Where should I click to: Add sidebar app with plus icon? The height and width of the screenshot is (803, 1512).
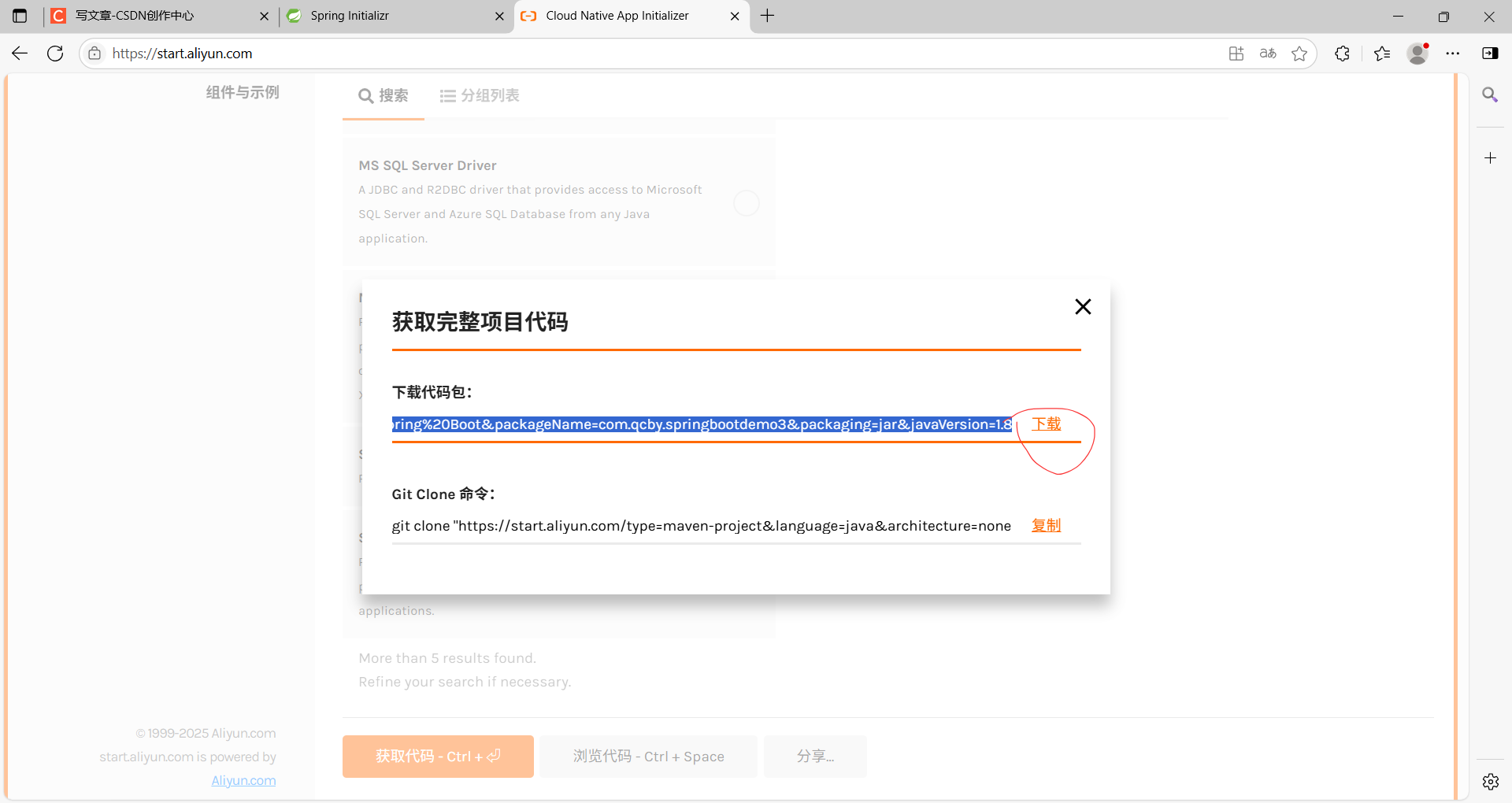[1490, 158]
